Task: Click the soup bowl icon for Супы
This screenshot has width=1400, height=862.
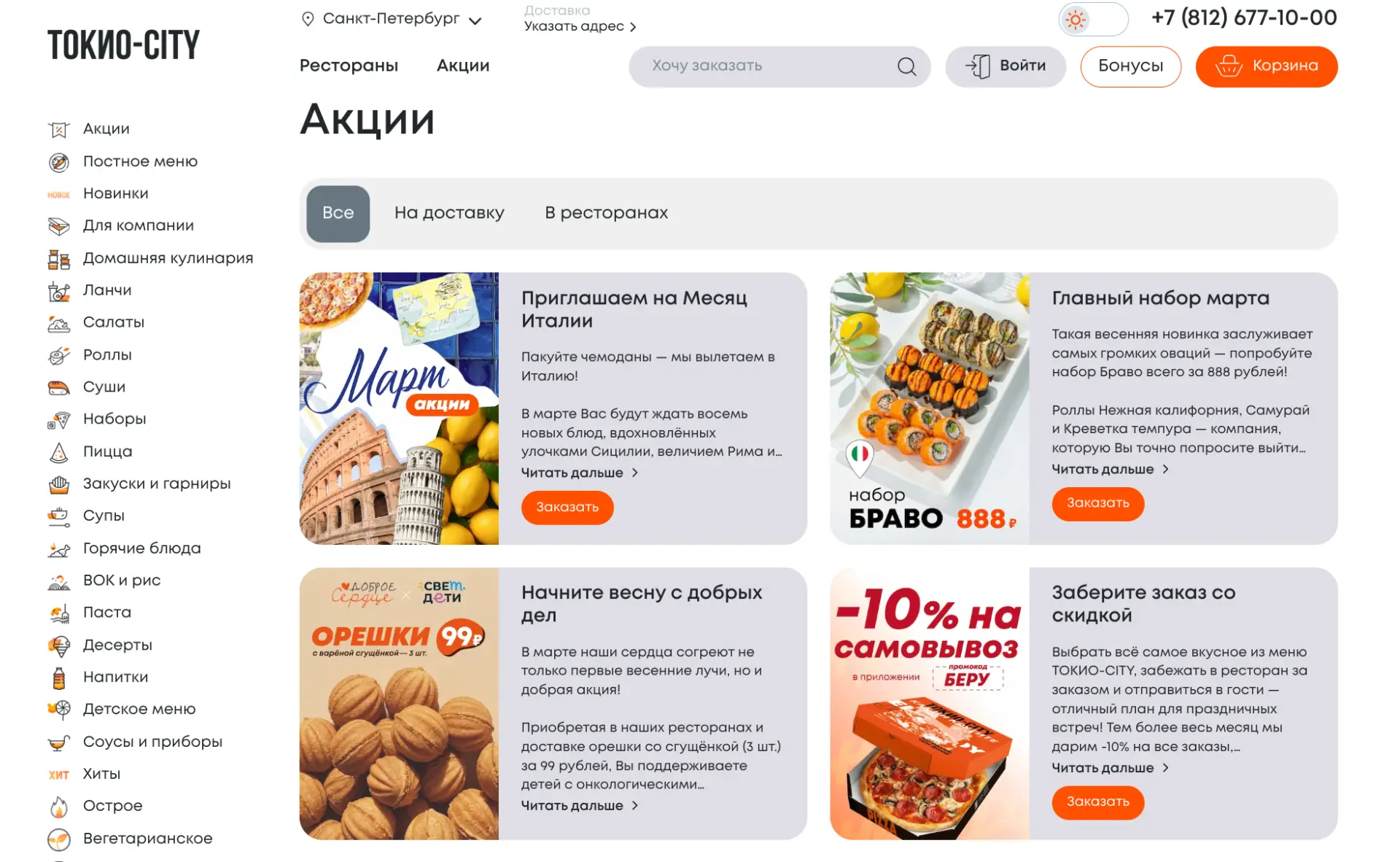Action: tap(59, 516)
